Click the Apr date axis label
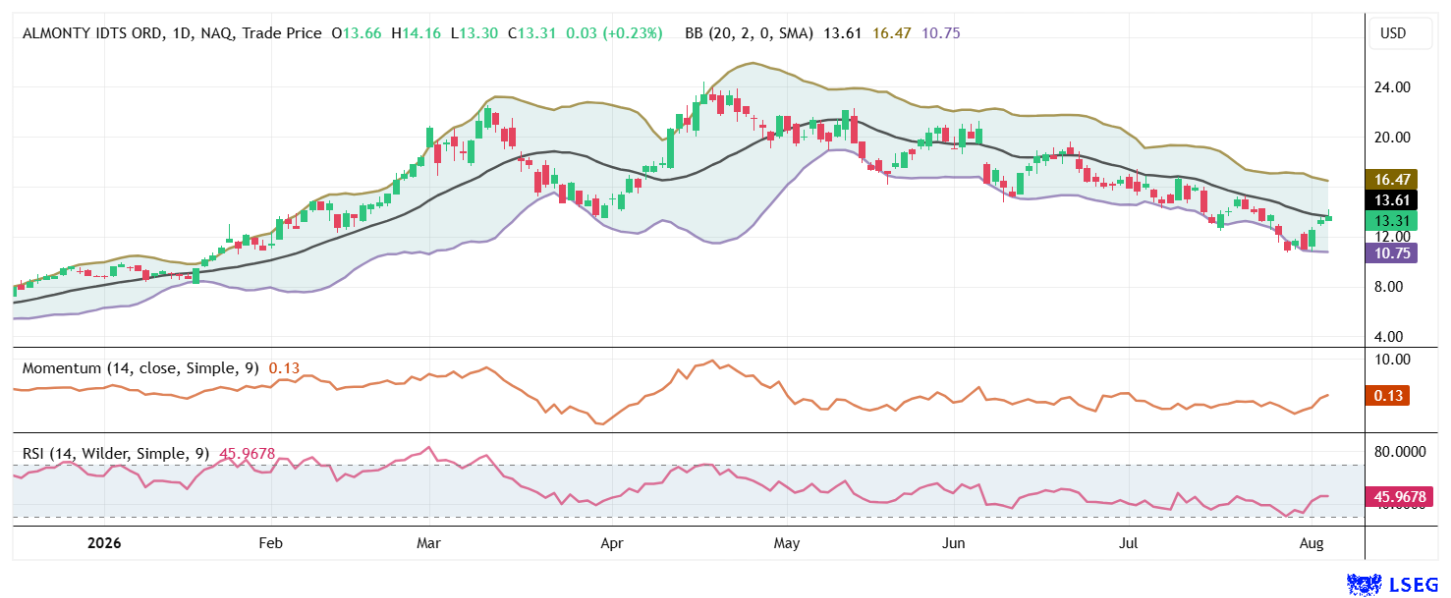The image size is (1451, 598). pos(611,543)
